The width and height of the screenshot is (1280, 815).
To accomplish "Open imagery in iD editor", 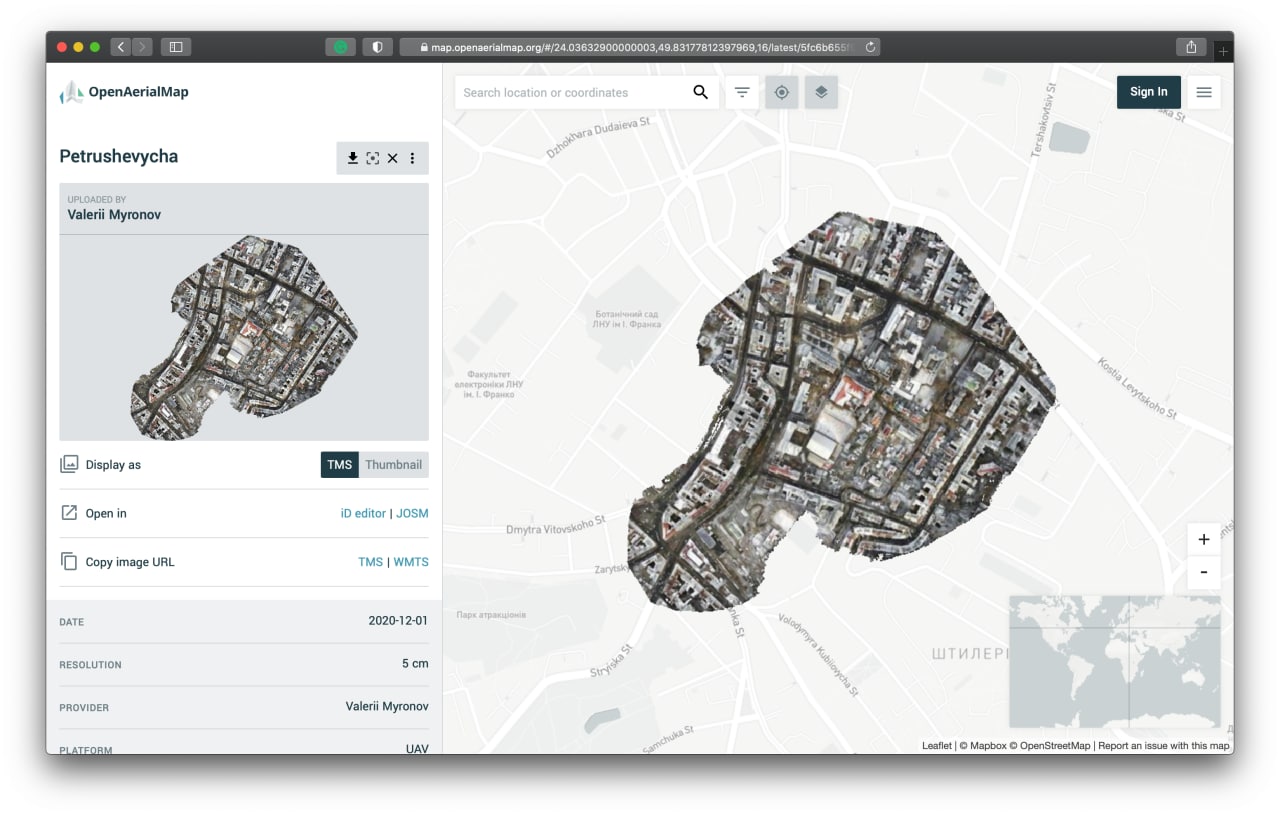I will (x=363, y=514).
